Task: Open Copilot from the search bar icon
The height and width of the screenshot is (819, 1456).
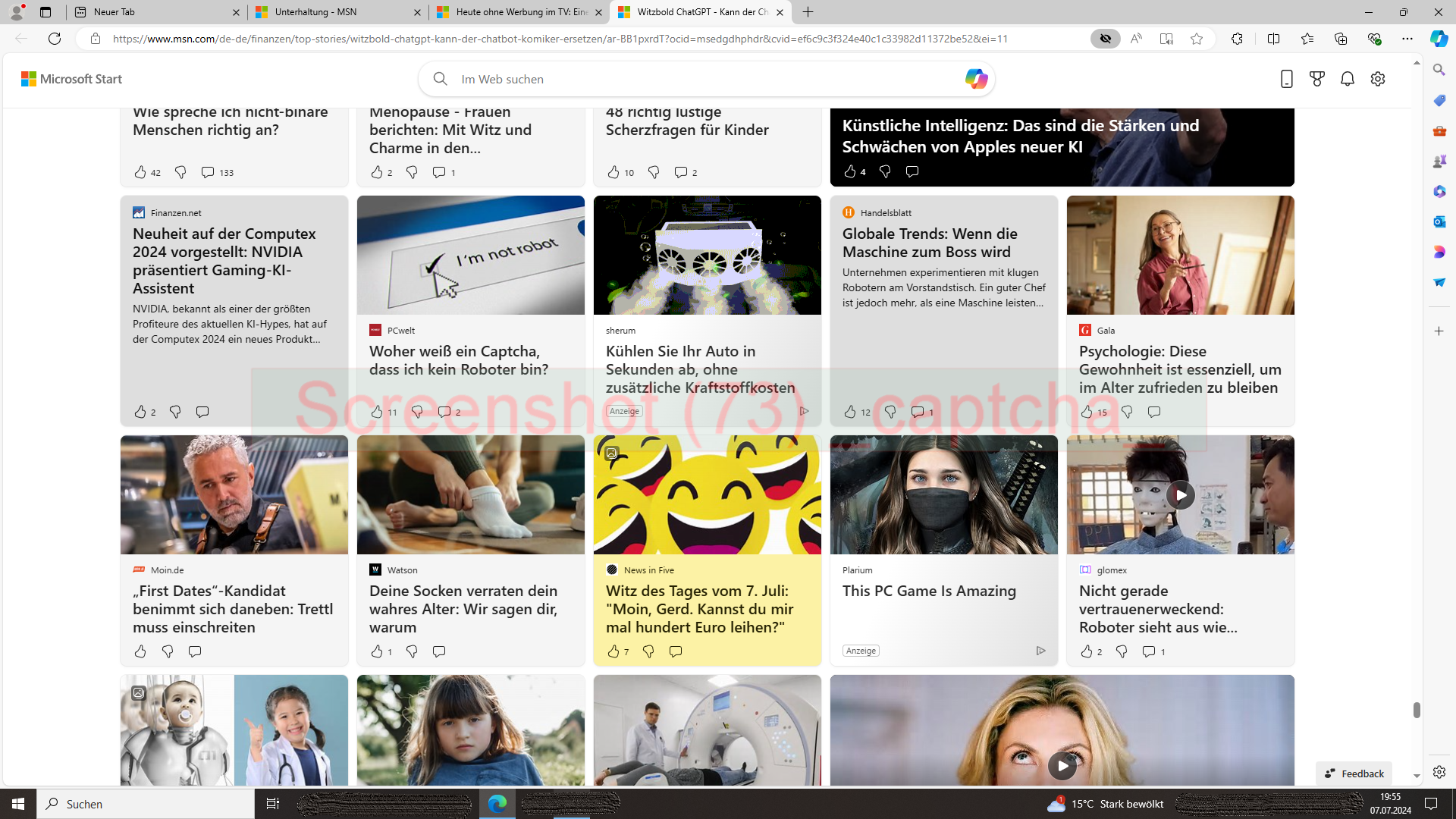Action: (x=976, y=79)
